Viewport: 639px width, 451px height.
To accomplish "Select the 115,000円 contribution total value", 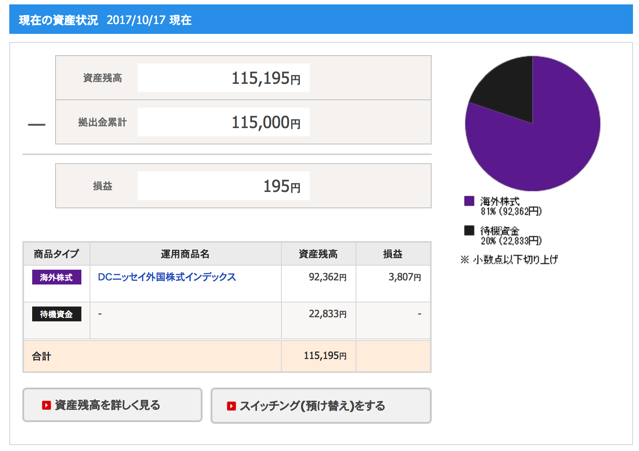I will point(266,122).
